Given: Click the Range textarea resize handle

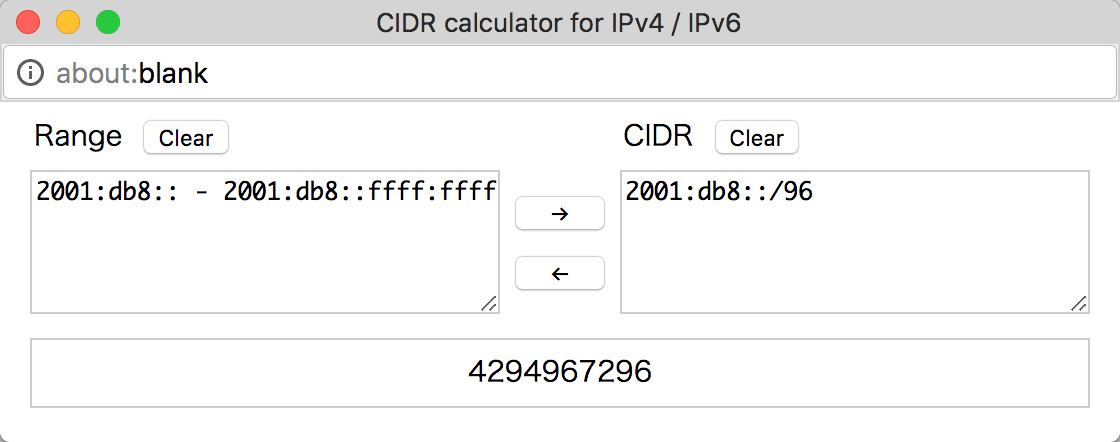Looking at the screenshot, I should click(489, 303).
